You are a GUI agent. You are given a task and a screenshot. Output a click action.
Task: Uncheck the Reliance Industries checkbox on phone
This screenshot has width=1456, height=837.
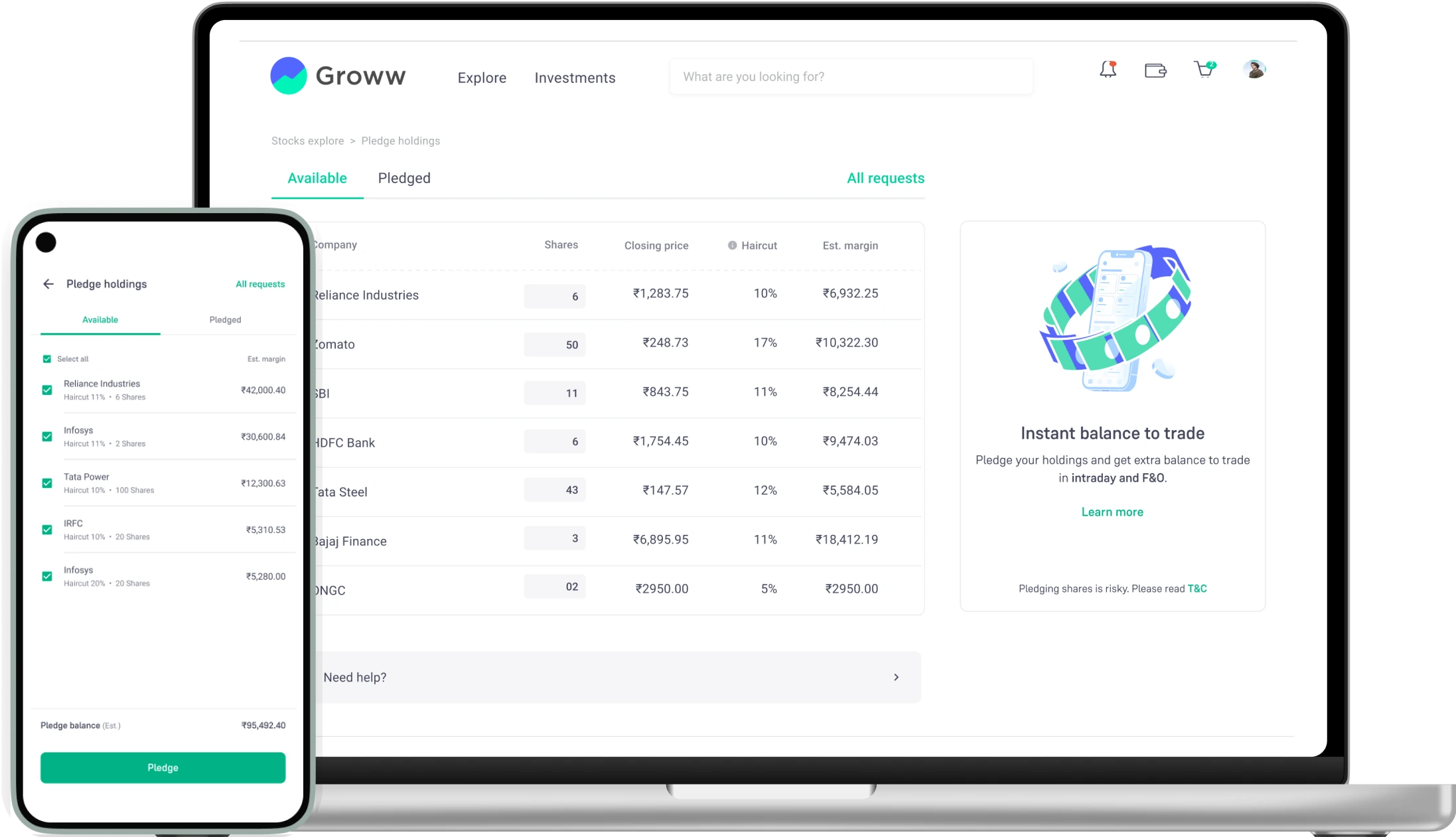[47, 390]
